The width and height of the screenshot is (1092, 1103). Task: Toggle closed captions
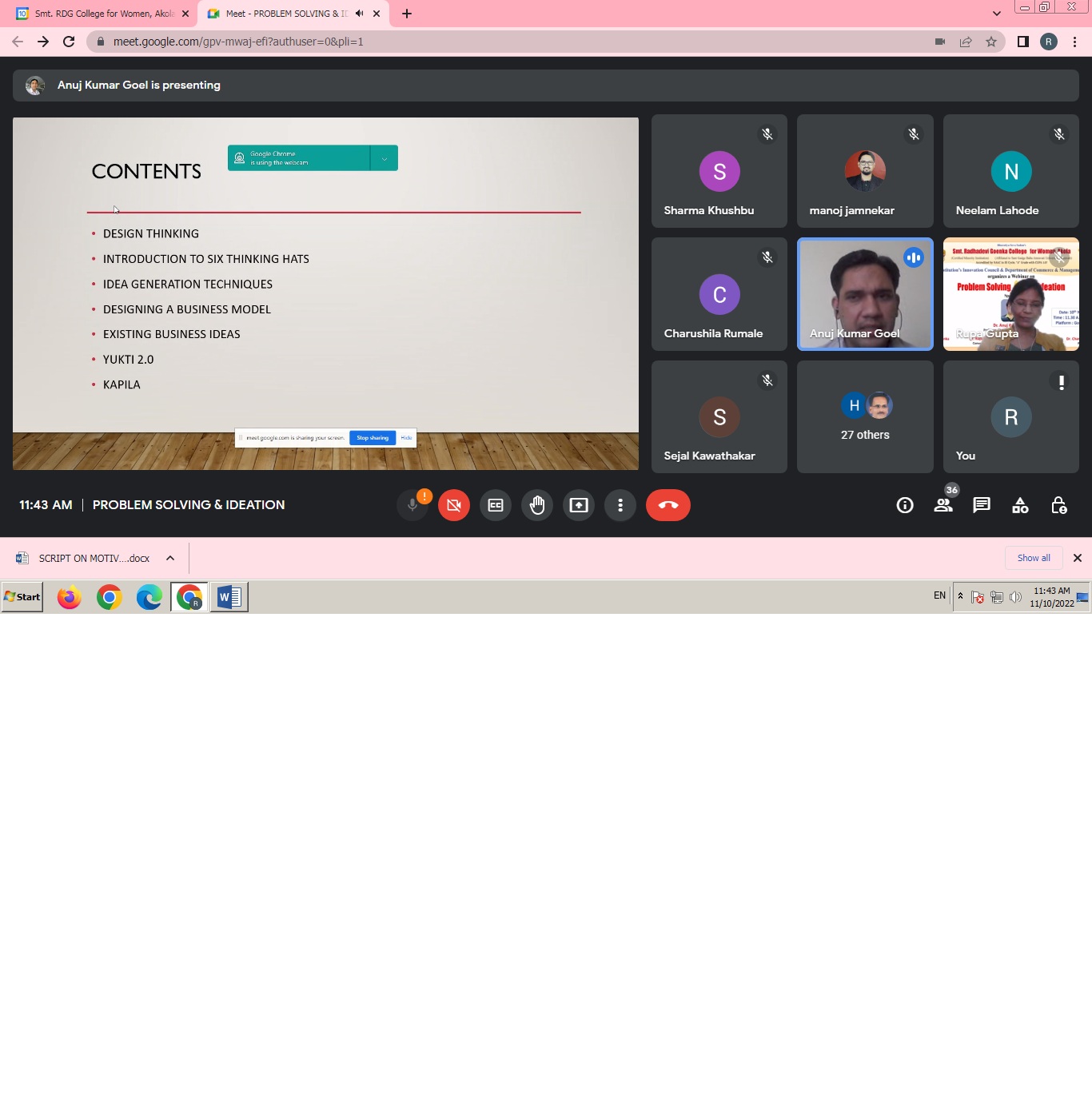496,505
